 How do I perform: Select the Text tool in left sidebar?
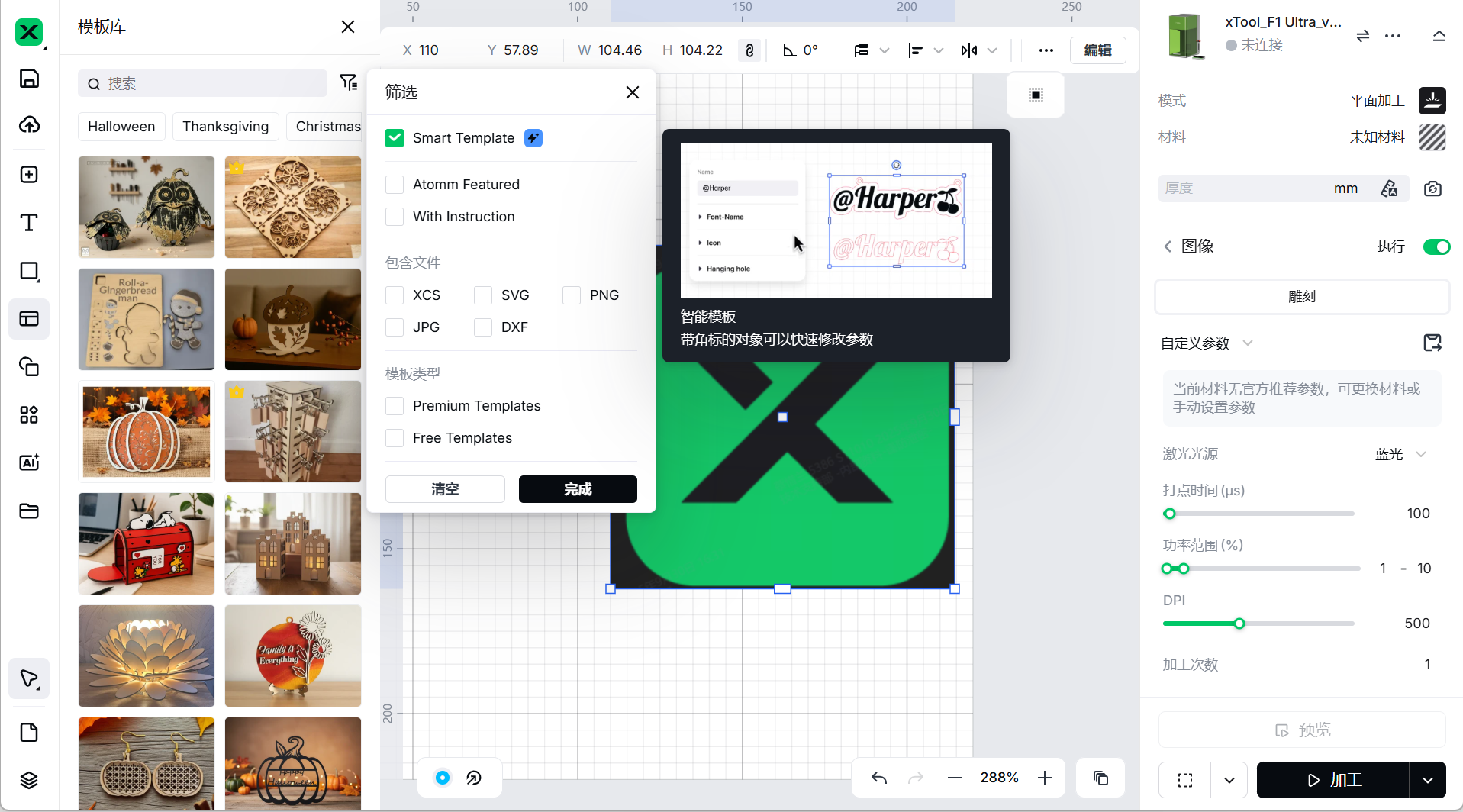coord(29,223)
